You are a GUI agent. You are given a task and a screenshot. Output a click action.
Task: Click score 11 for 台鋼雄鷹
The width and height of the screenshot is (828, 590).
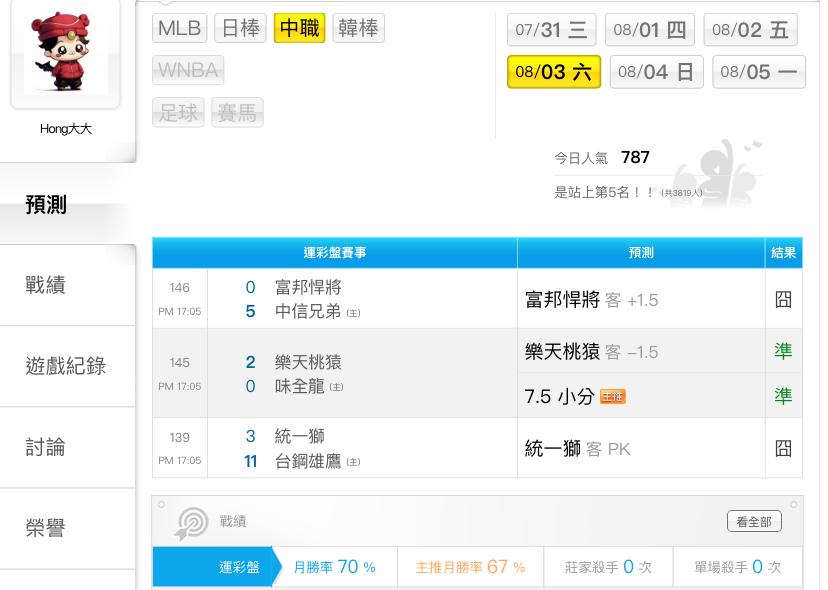coord(250,461)
